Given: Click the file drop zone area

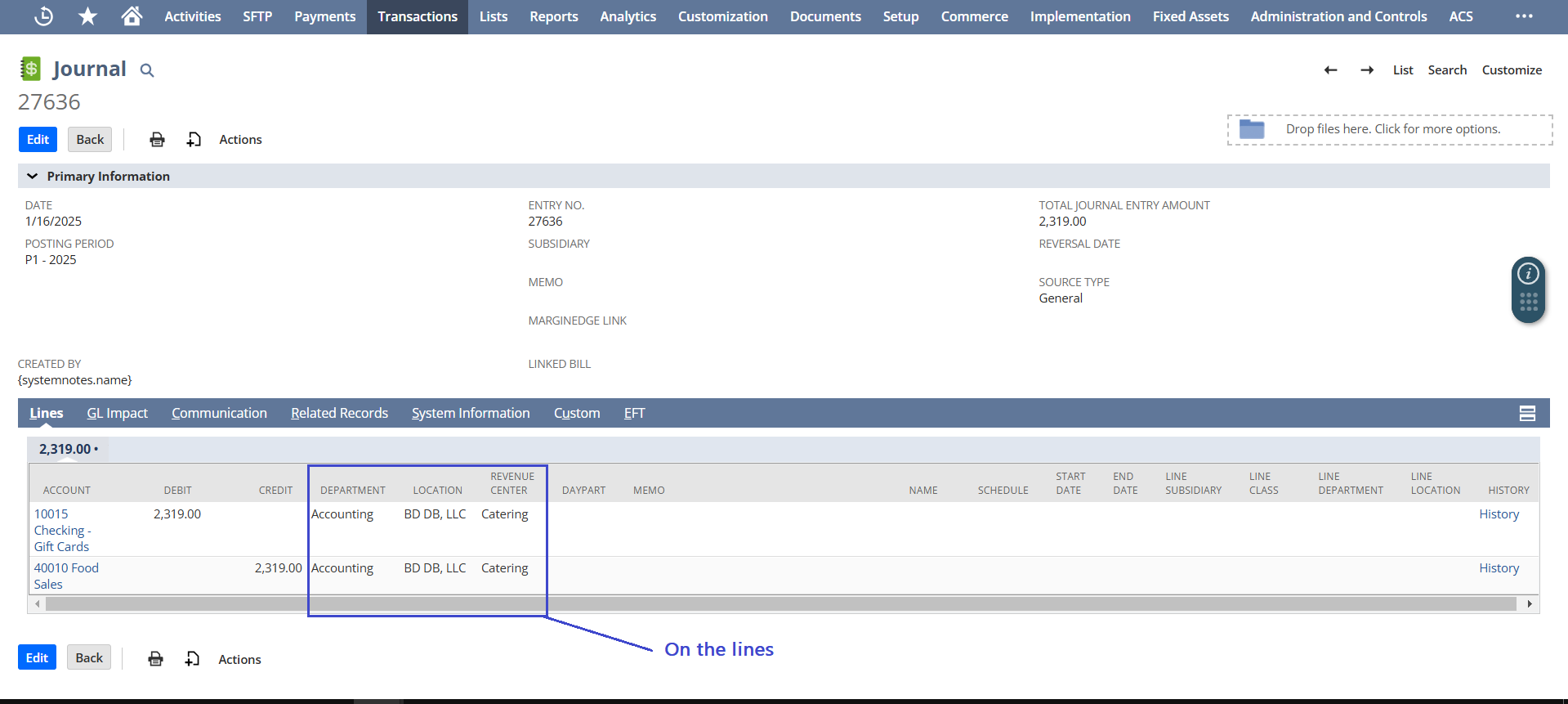Looking at the screenshot, I should [1389, 130].
